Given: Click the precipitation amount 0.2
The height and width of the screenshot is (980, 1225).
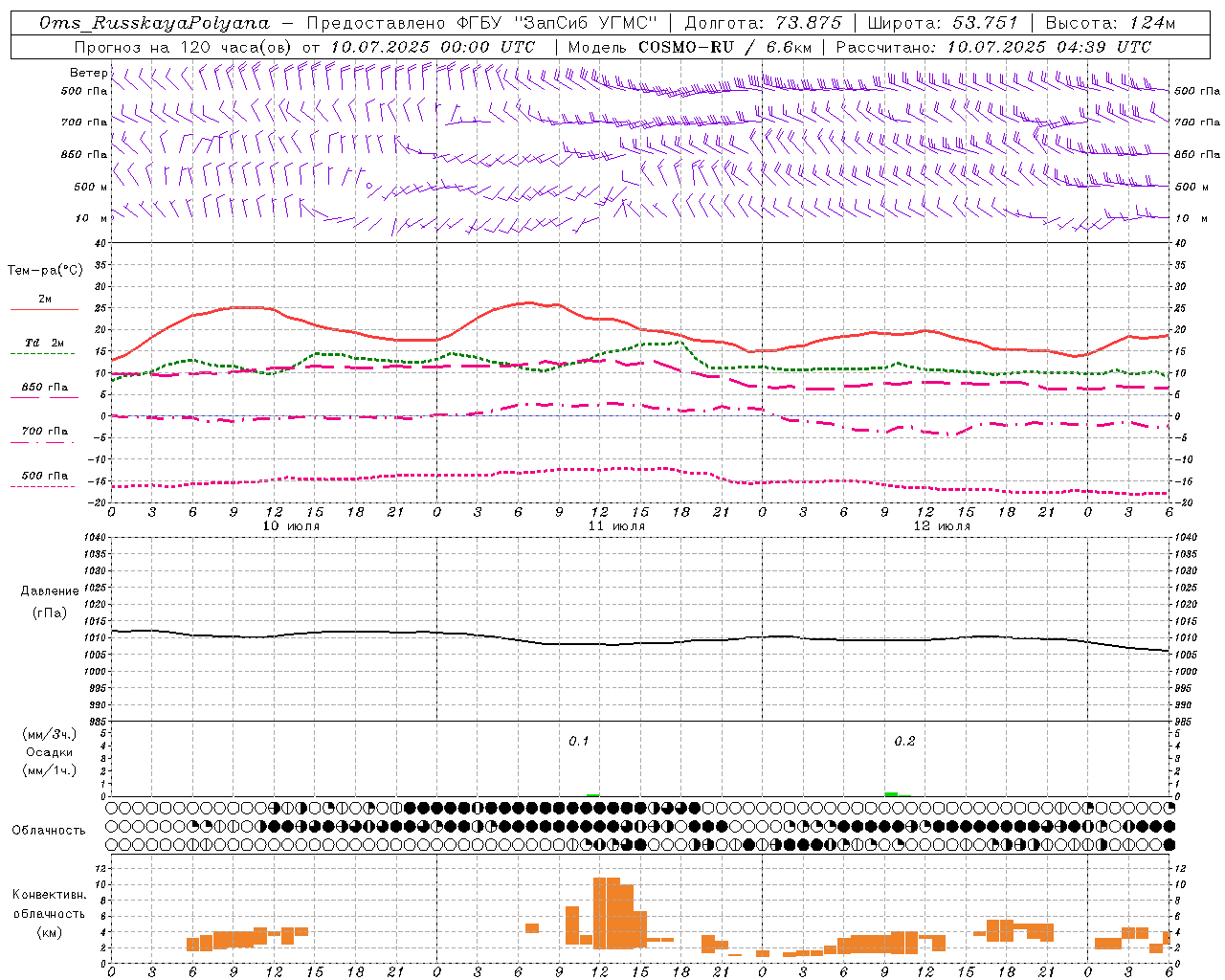Looking at the screenshot, I should 904,742.
